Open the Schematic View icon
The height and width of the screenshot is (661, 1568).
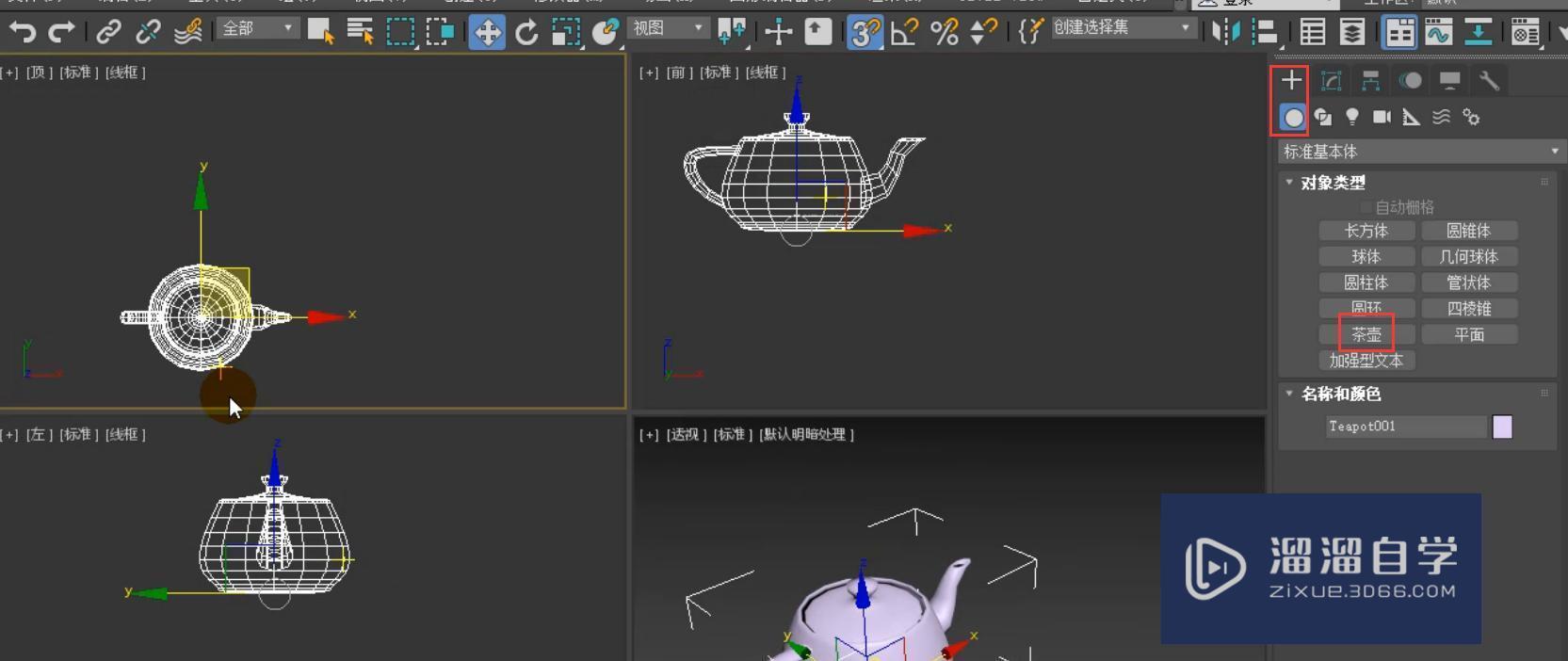(1479, 32)
